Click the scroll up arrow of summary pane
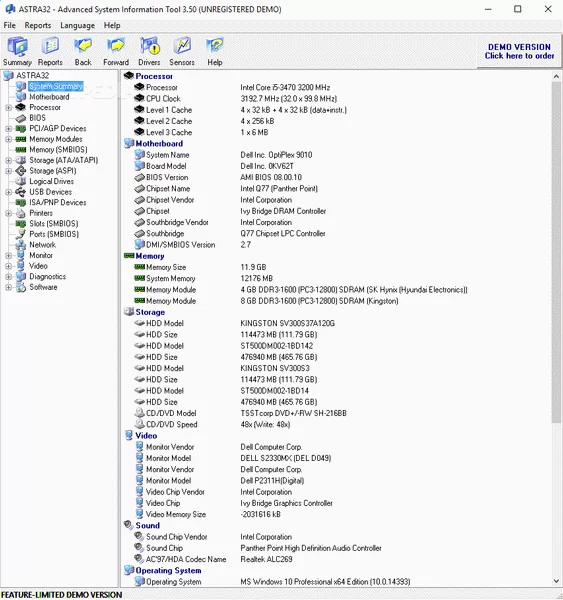This screenshot has height=600, width=563. (556, 77)
